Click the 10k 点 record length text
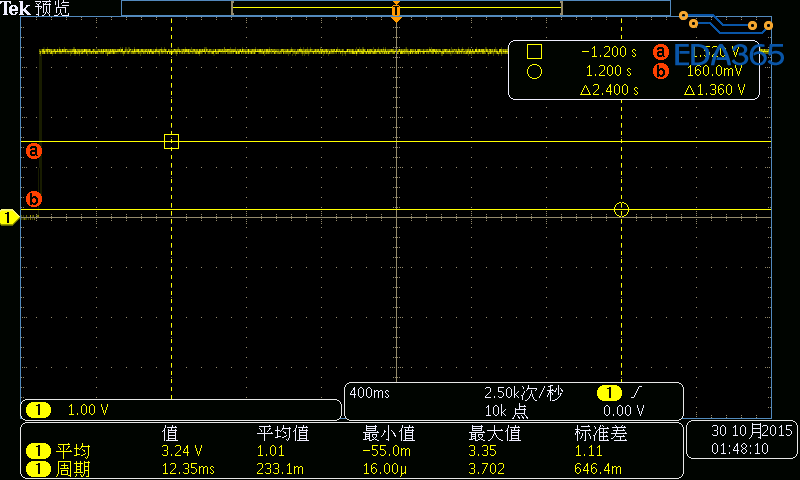800x480 pixels. [x=506, y=411]
